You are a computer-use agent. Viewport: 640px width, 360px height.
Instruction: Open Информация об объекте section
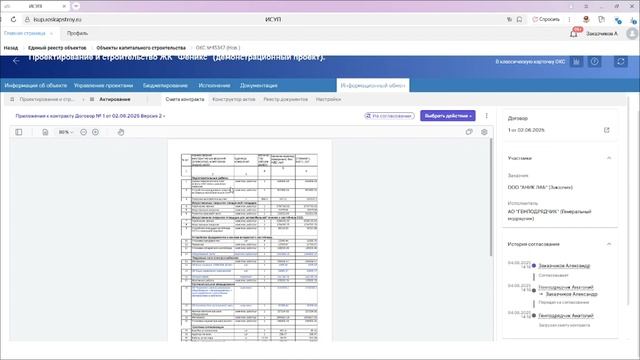pos(36,85)
